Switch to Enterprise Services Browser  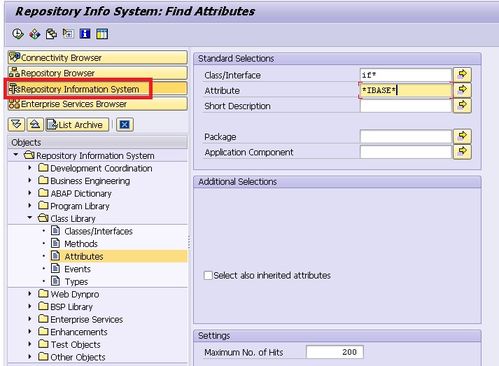[x=98, y=104]
